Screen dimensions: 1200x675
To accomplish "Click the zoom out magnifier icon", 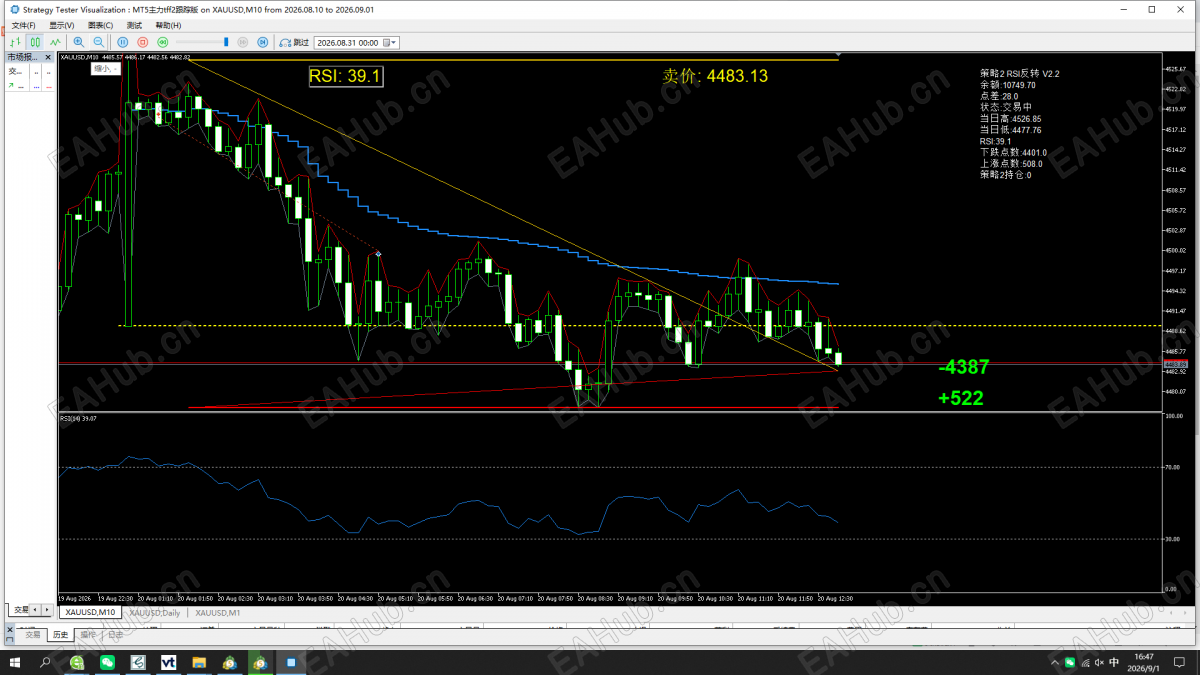I will coord(98,42).
